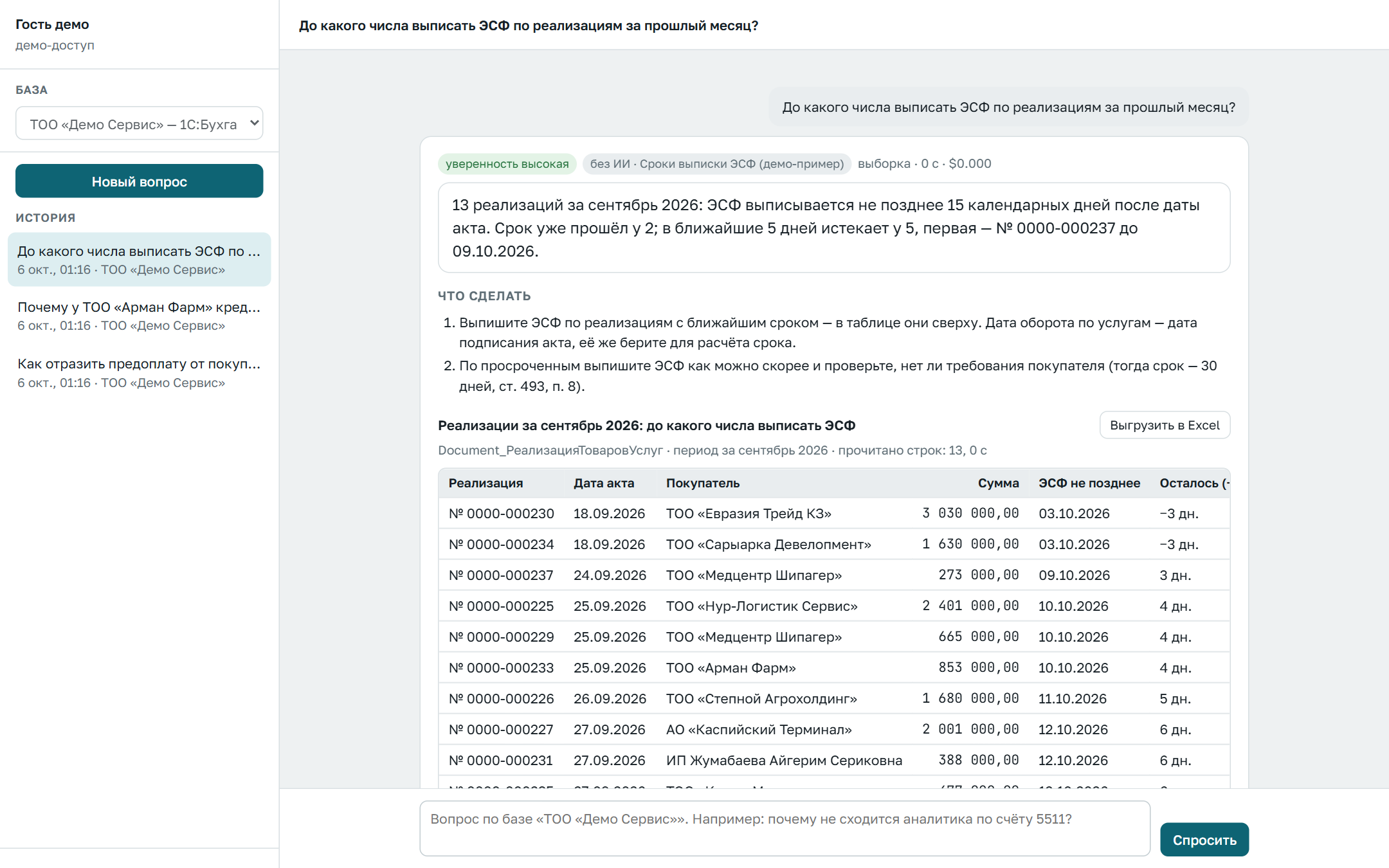Click the user's question bubble in chat
This screenshot has width=1389, height=868.
(1008, 107)
